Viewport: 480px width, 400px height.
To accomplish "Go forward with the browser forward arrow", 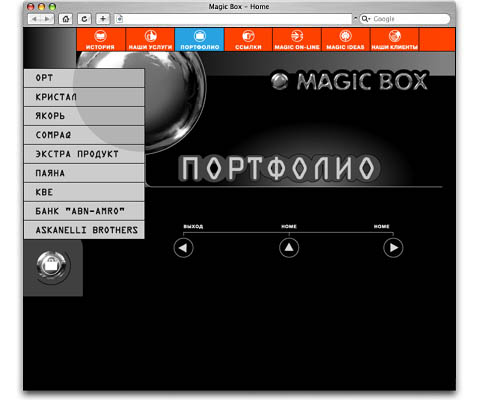I will pyautogui.click(x=47, y=19).
